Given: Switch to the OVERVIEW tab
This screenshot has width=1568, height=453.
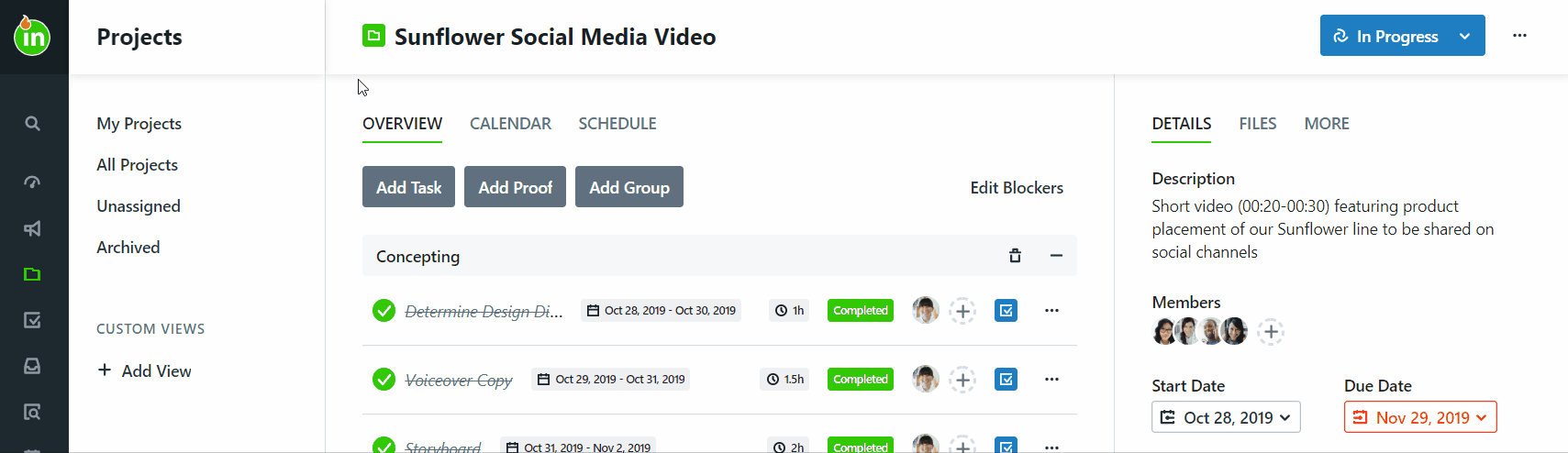Looking at the screenshot, I should click(x=402, y=124).
